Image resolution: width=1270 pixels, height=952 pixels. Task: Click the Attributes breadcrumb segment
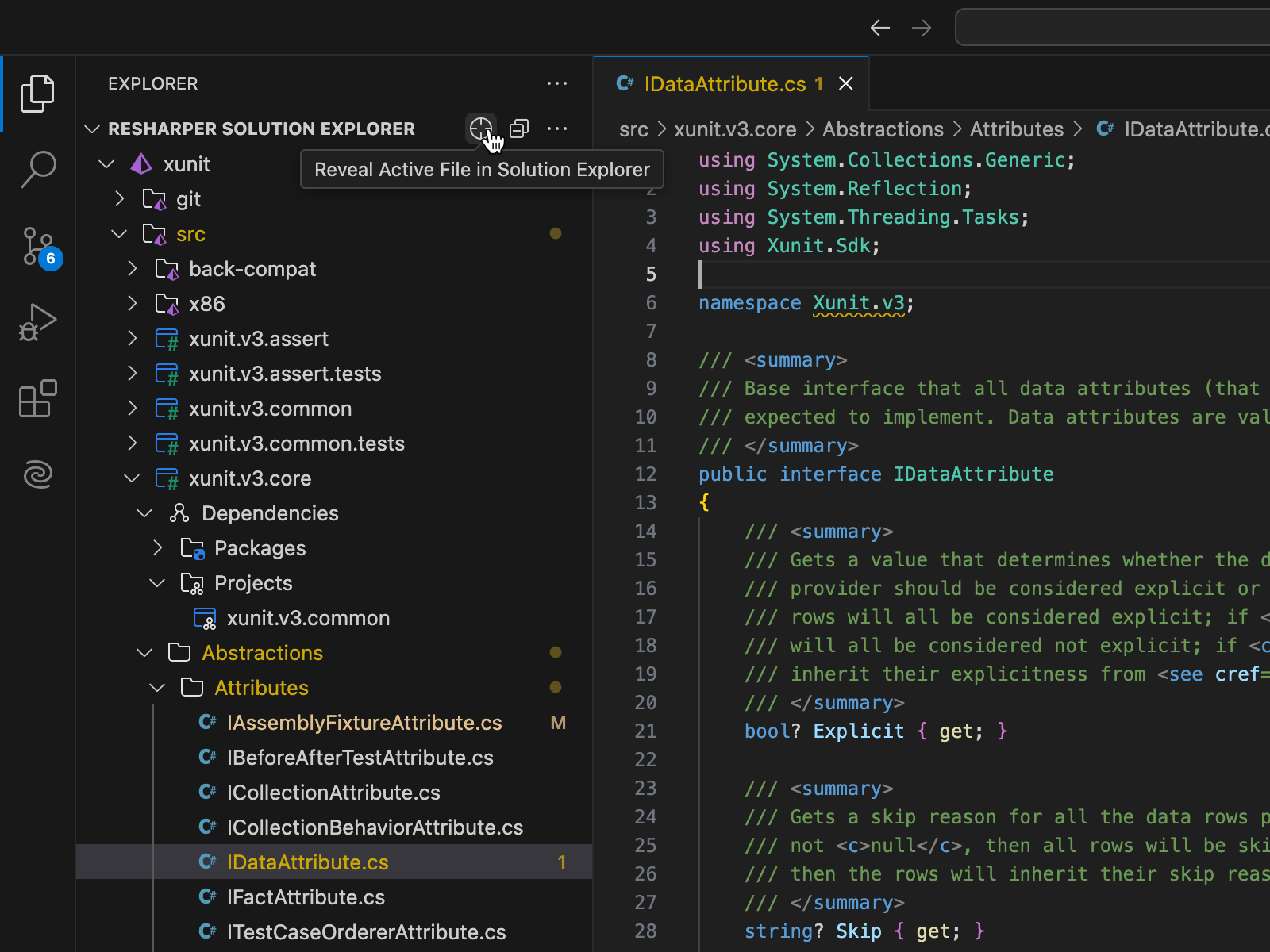point(1016,129)
